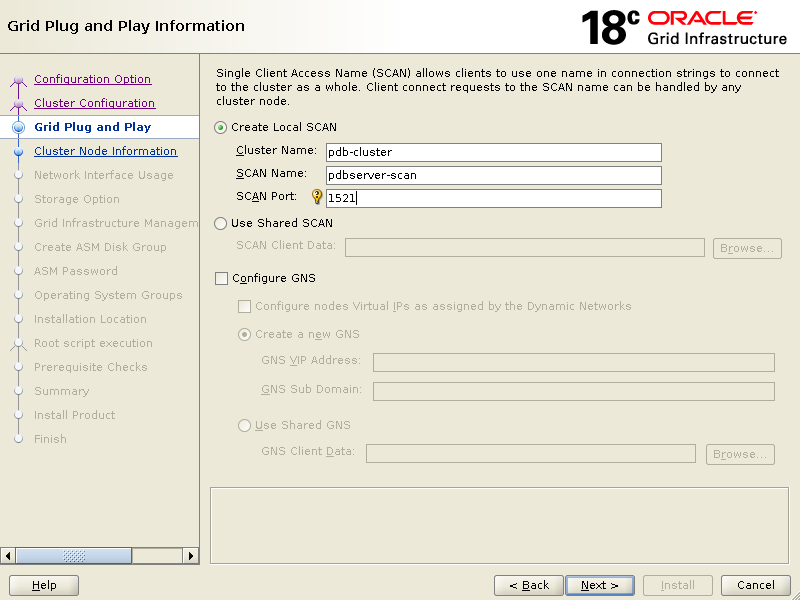Screen dimensions: 800x600
Task: Click the Install Product step text
Action: point(74,415)
